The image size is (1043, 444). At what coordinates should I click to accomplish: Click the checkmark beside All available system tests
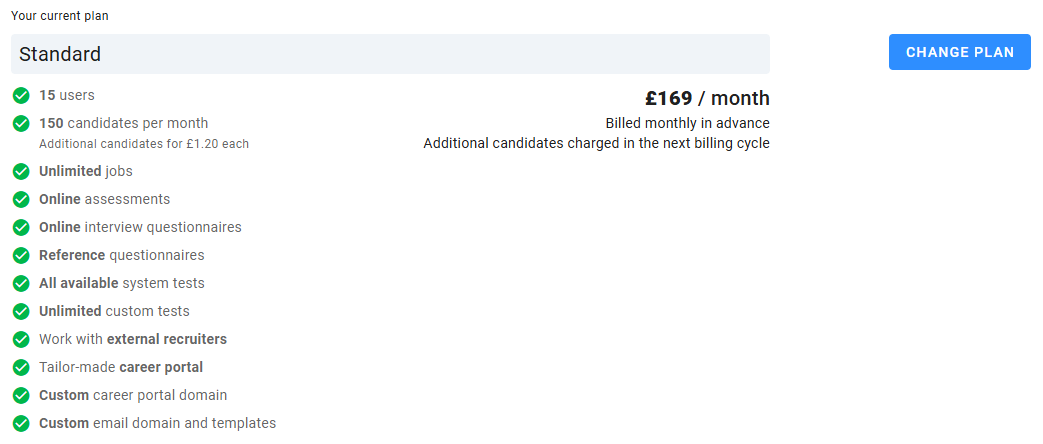(x=20, y=284)
